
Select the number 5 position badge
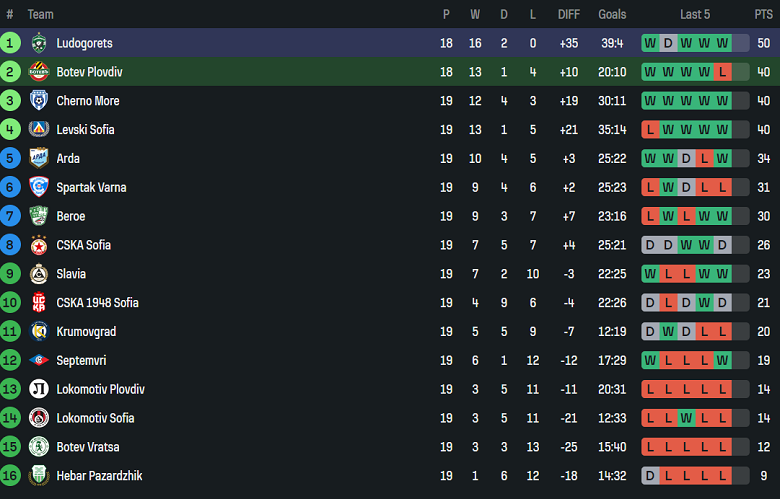click(10, 158)
